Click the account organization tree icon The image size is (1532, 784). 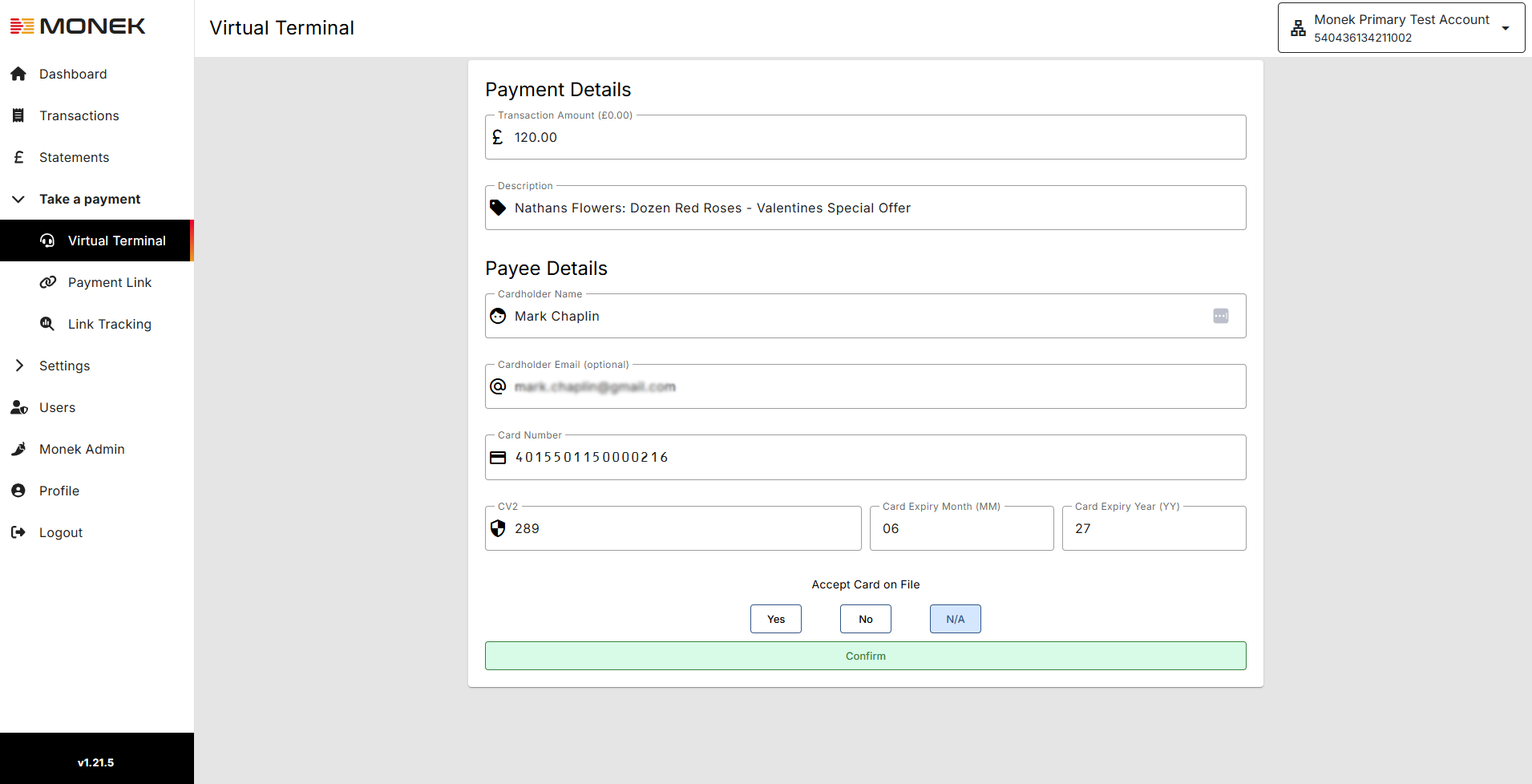tap(1298, 29)
